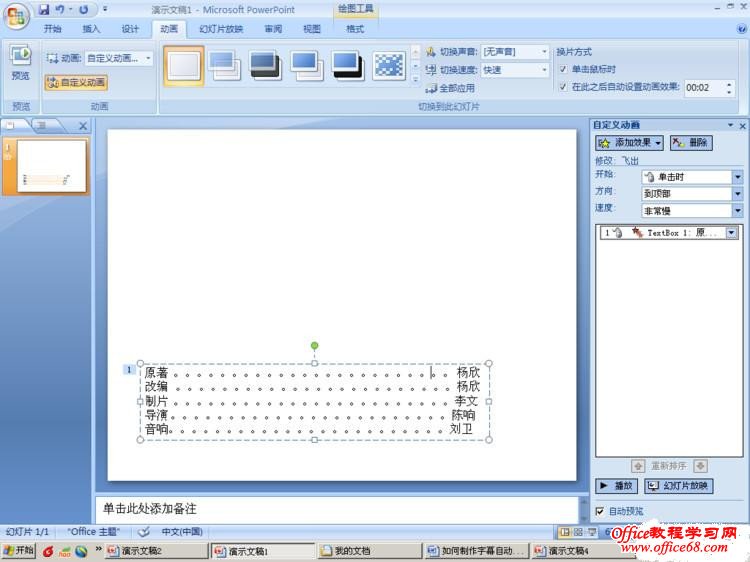Image resolution: width=750 pixels, height=562 pixels.
Task: Switch to slide sorter view icon
Action: tap(578, 532)
